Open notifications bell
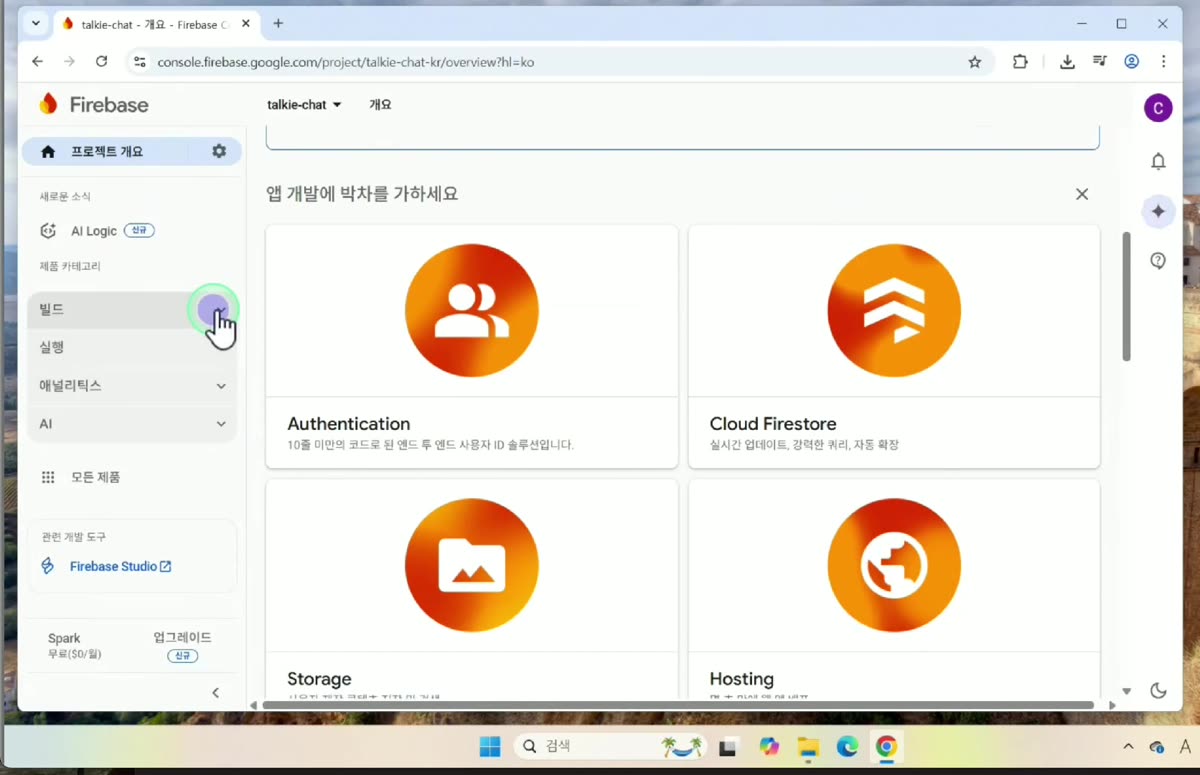The height and width of the screenshot is (775, 1200). 1158,161
